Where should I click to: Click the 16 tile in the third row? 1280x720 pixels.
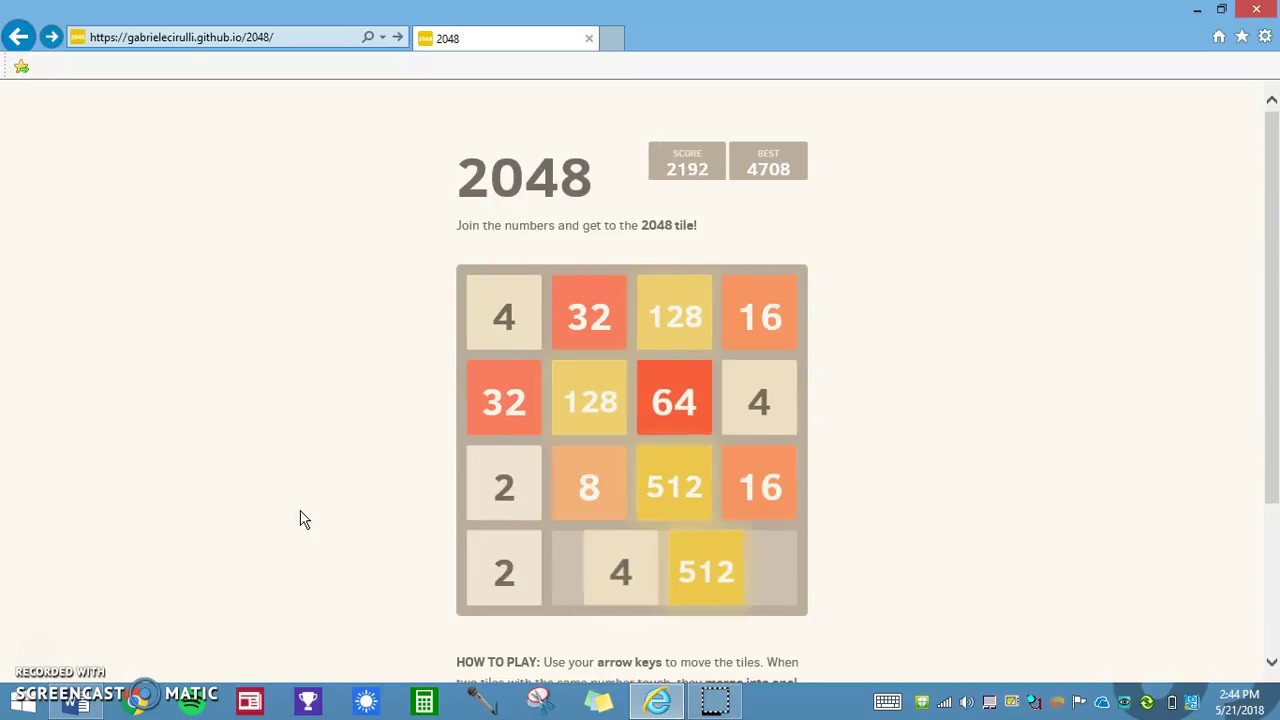759,483
